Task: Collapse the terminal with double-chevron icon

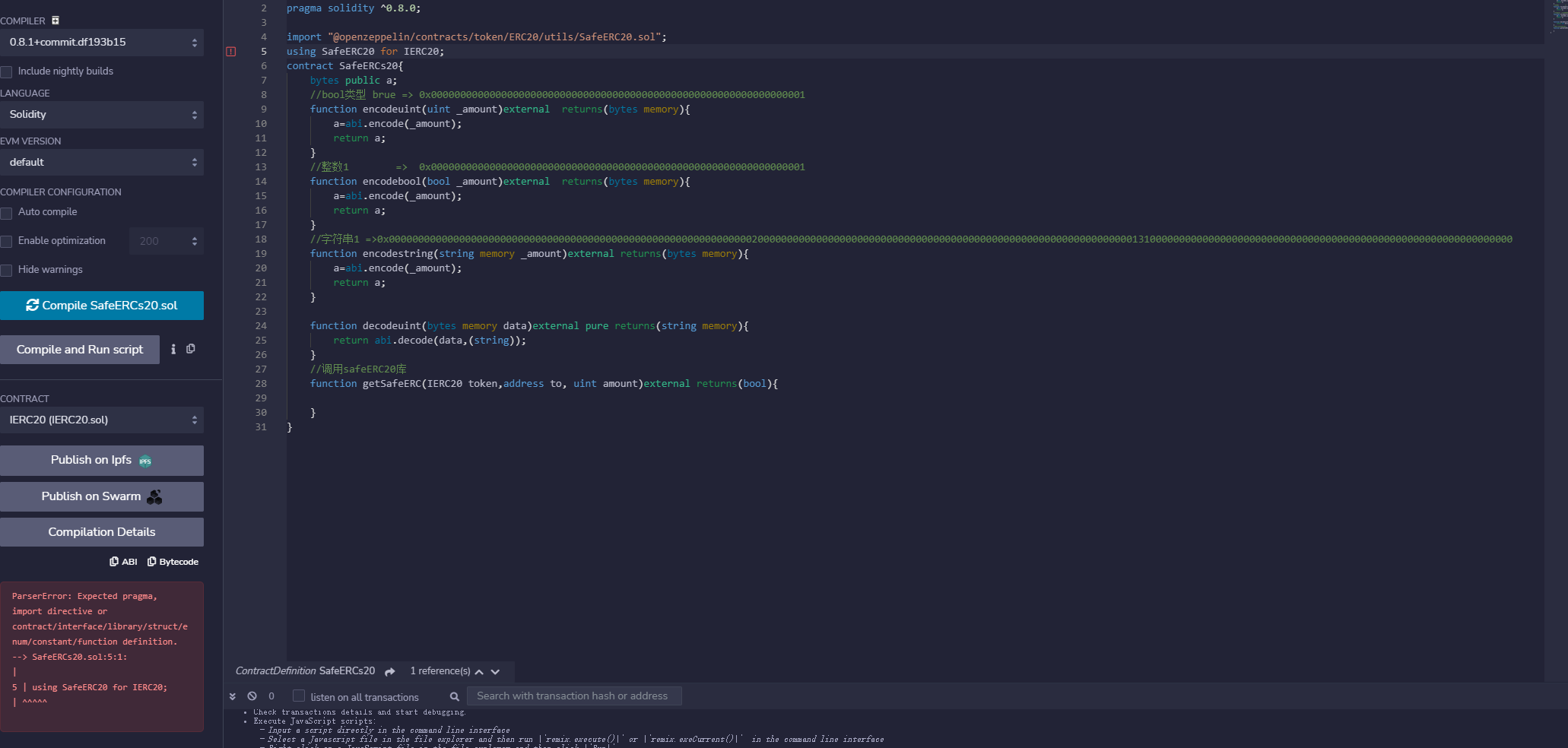Action: pyautogui.click(x=233, y=696)
